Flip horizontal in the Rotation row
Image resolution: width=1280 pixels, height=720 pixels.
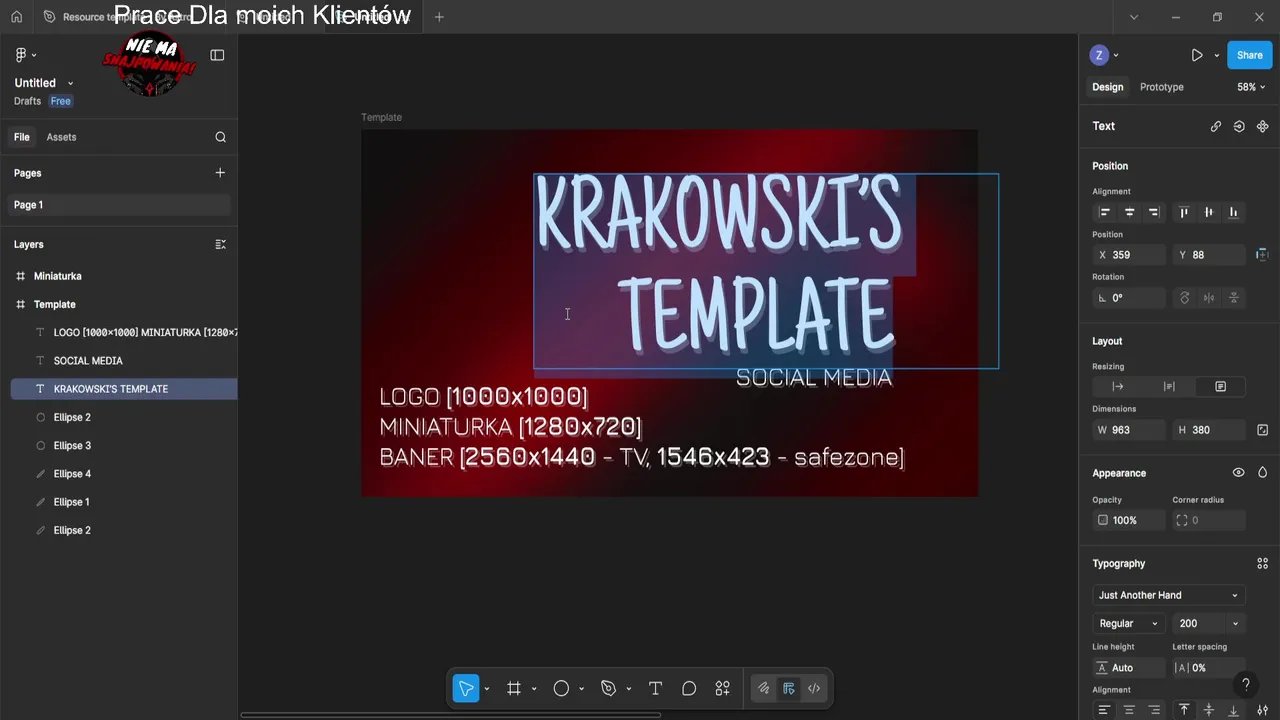pos(1209,298)
